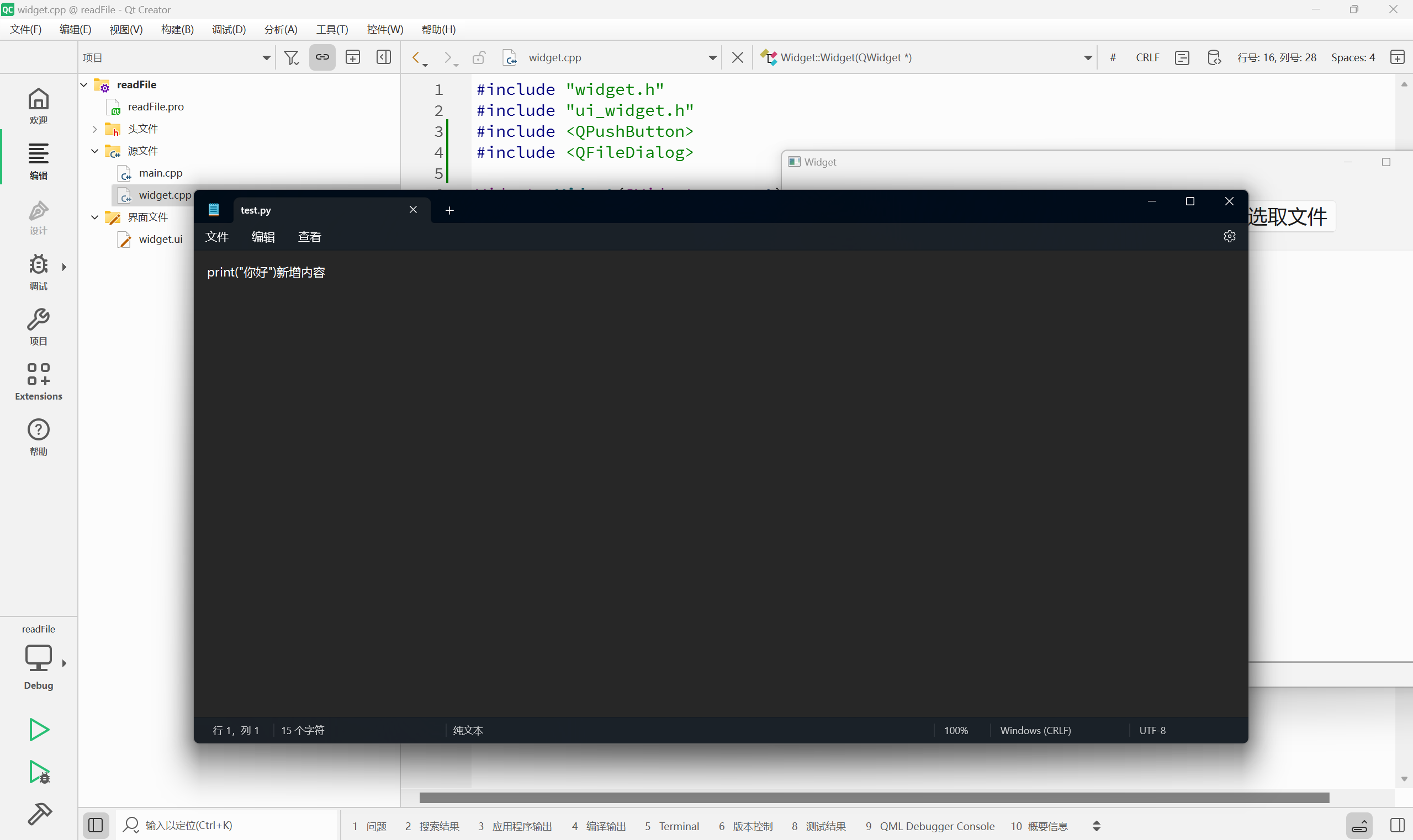
Task: Open the 构建(B) menu
Action: click(177, 29)
